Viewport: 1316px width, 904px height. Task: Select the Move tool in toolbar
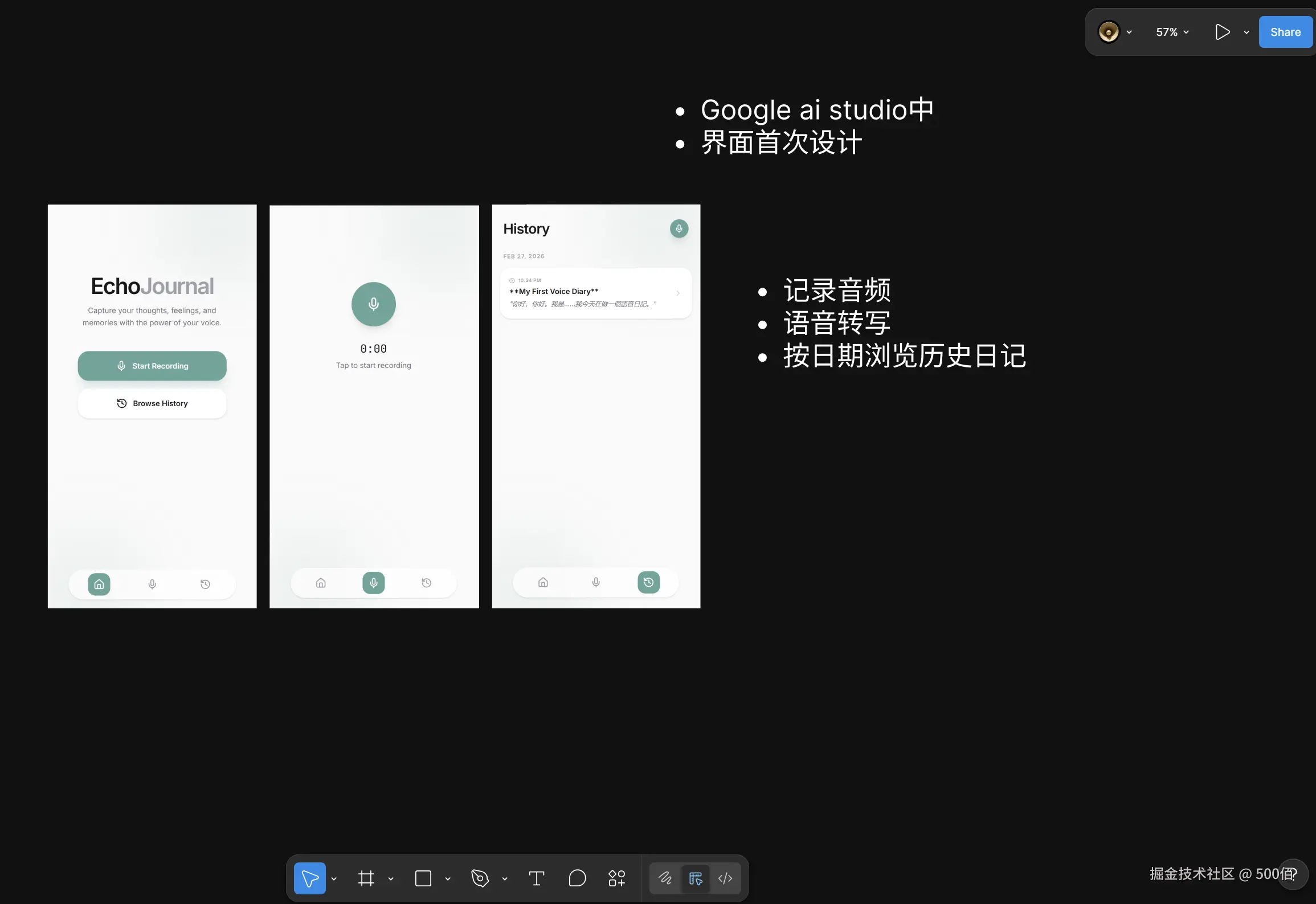coord(309,878)
